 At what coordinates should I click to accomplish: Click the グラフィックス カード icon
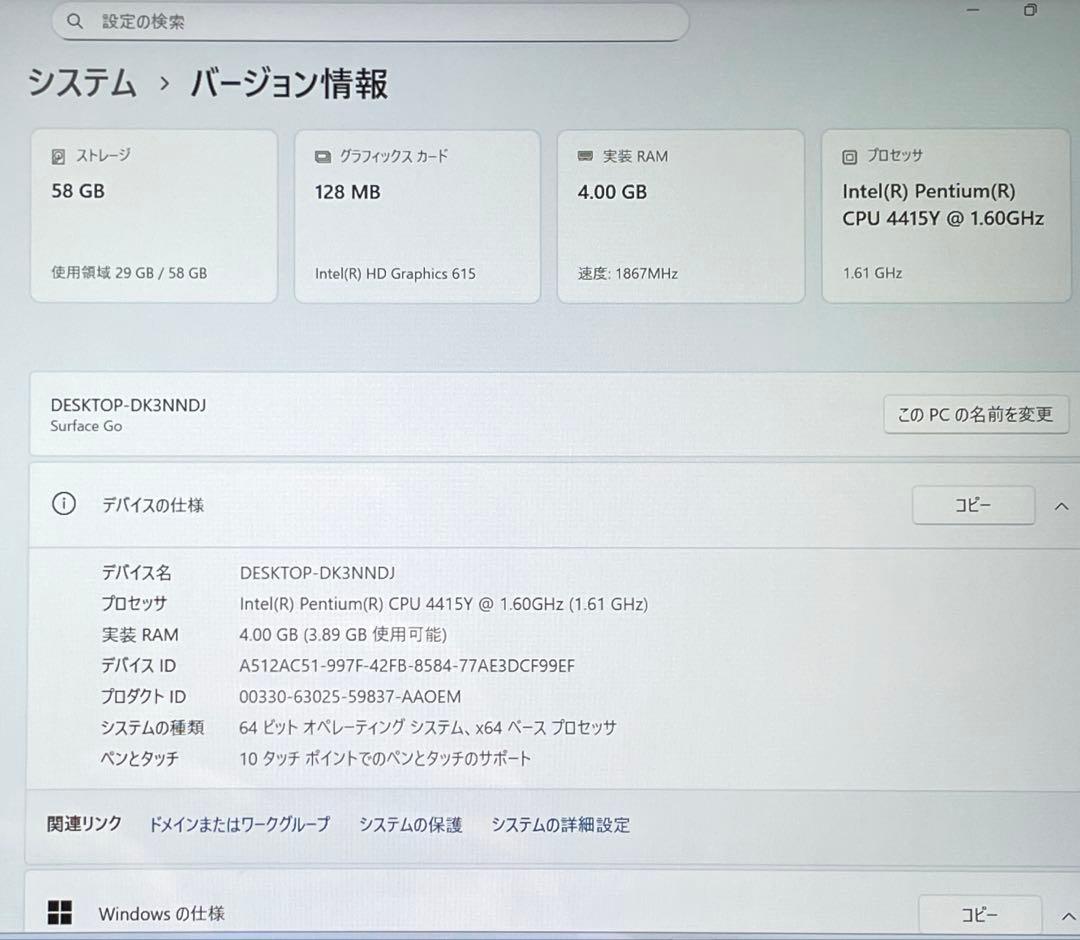tap(321, 156)
